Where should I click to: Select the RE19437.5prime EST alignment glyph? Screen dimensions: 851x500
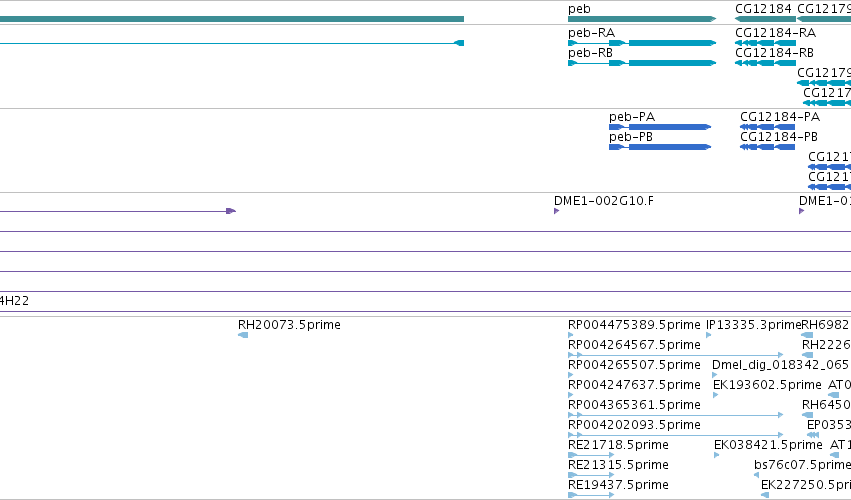(591, 495)
